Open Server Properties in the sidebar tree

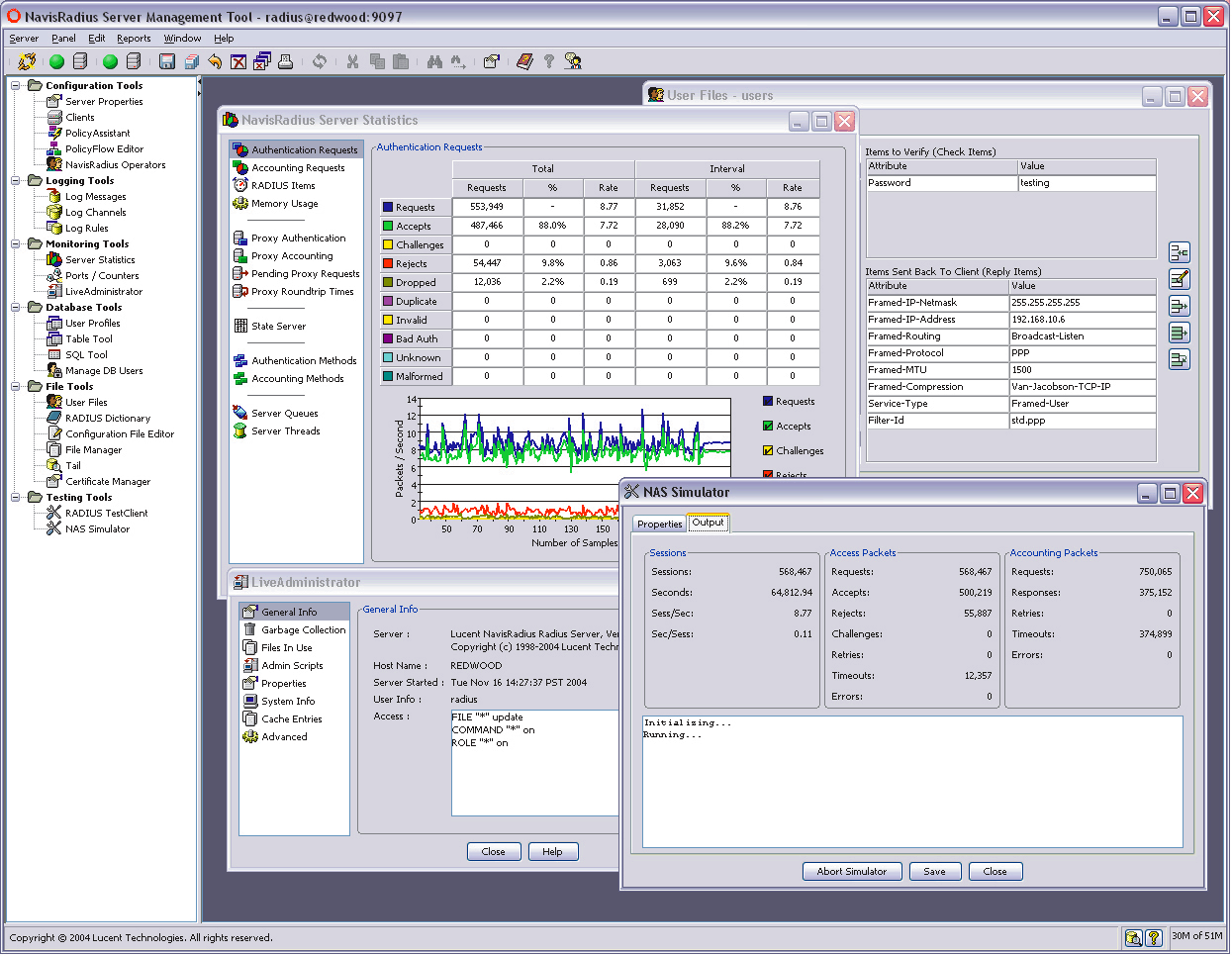point(104,102)
